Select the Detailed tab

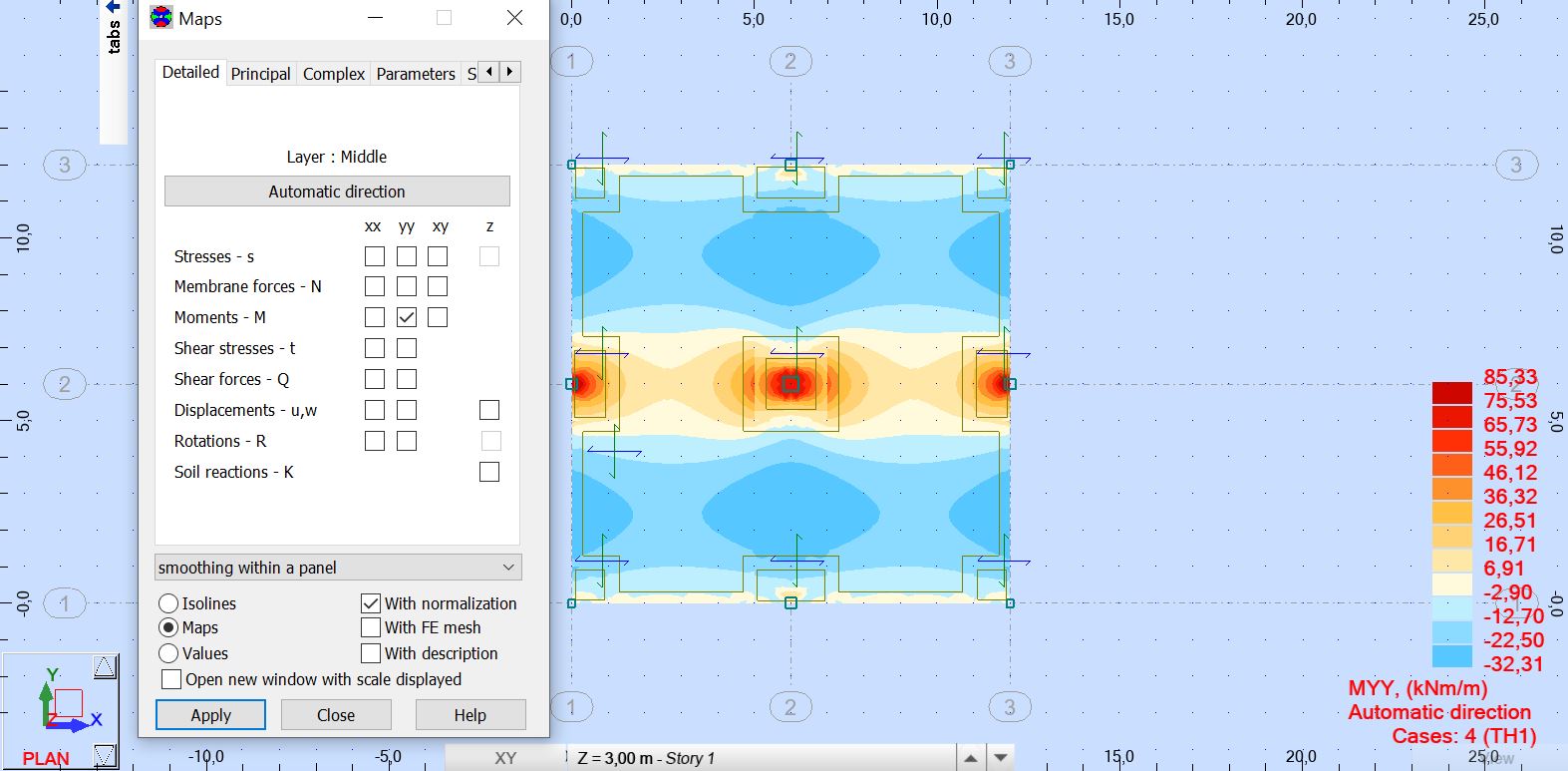tap(190, 72)
